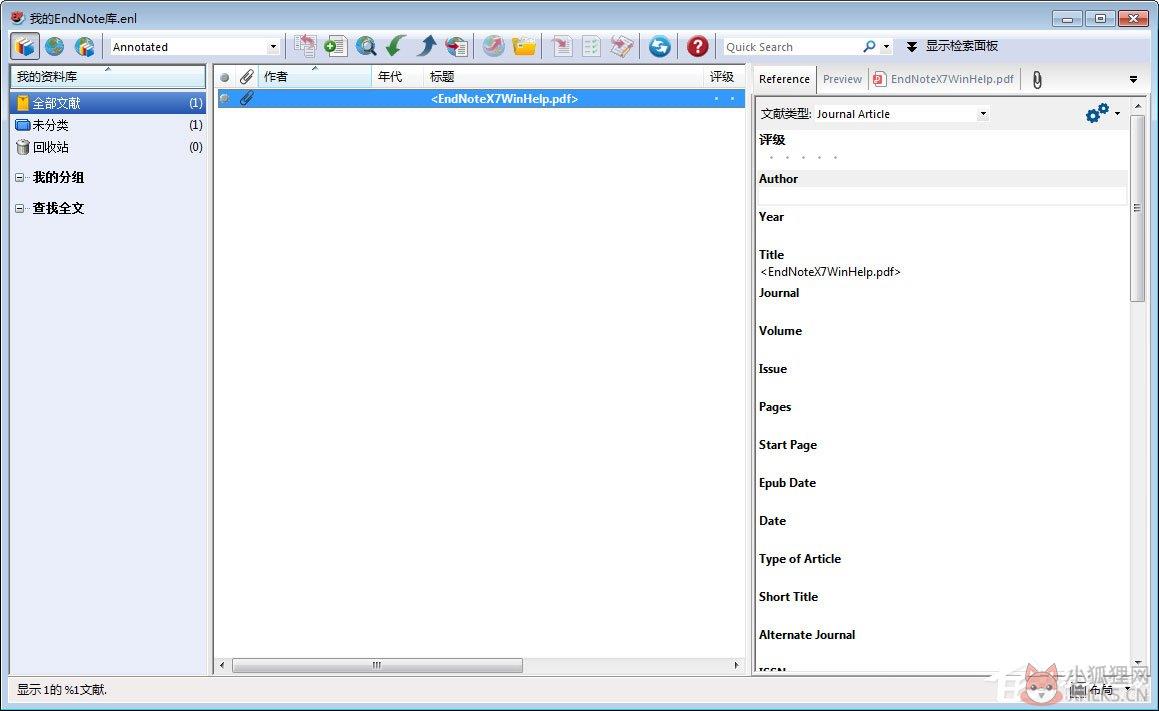The height and width of the screenshot is (711, 1159).
Task: Collapse the 我的分组 group set
Action: (x=20, y=177)
